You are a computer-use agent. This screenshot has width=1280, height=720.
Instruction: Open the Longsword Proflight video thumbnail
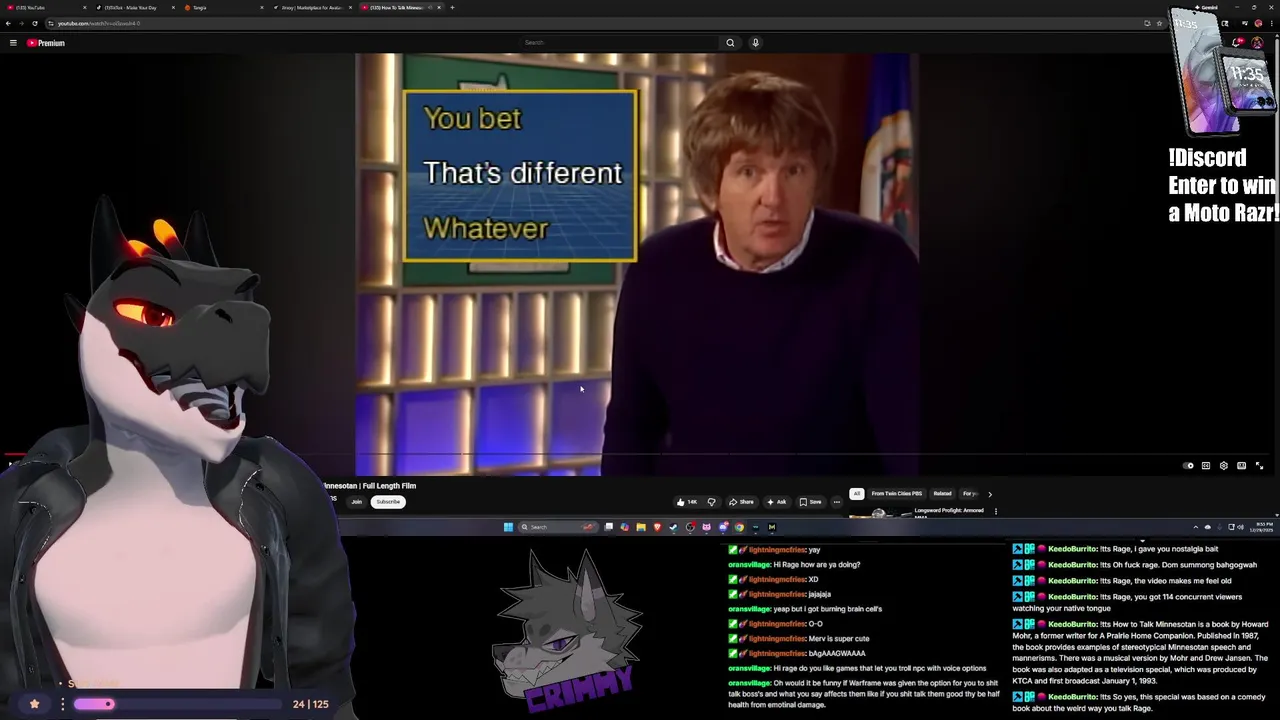(878, 513)
